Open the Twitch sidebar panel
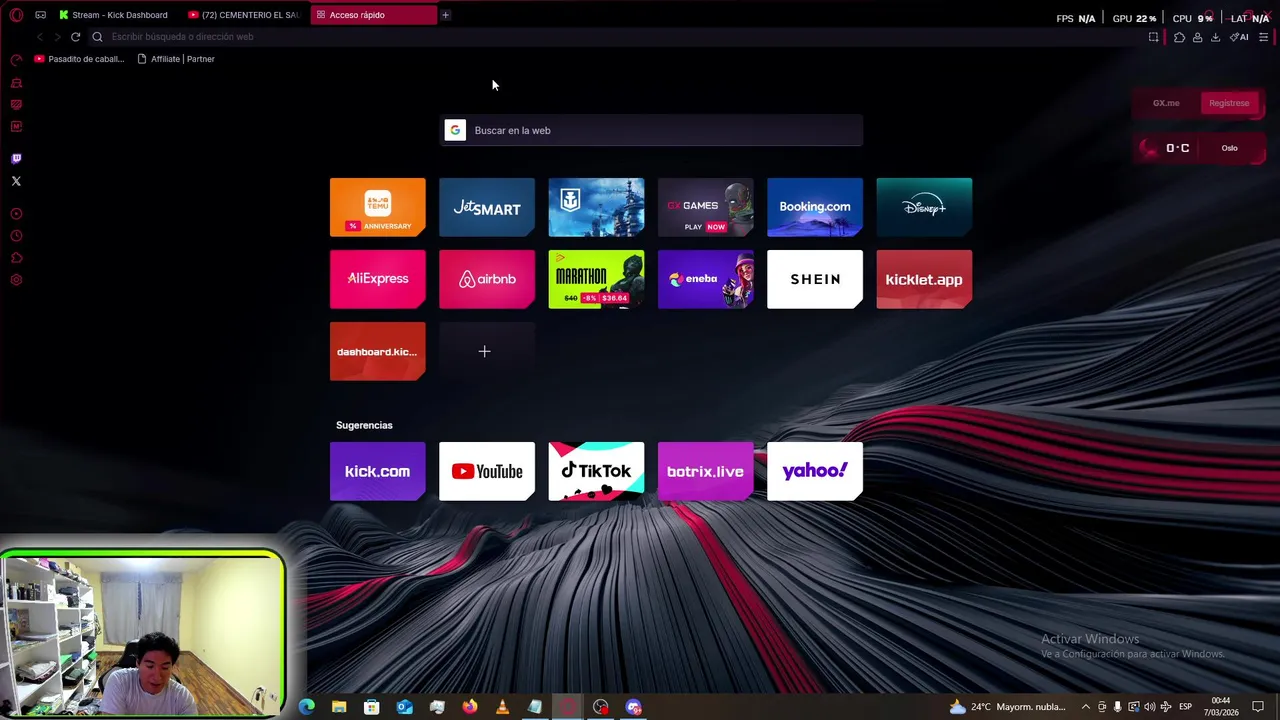 [16, 158]
